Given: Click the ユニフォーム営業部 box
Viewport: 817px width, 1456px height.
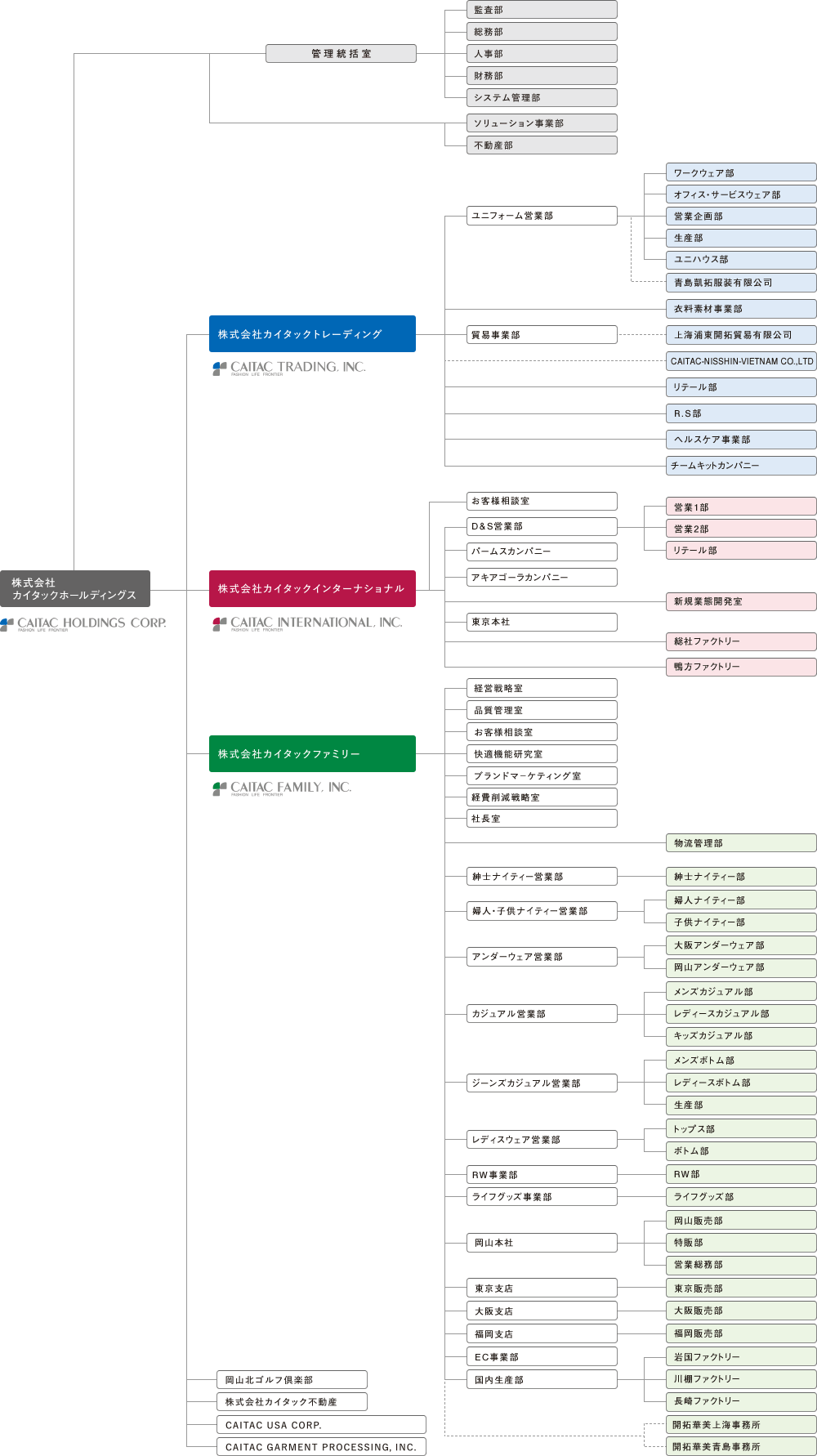Looking at the screenshot, I should click(x=542, y=216).
